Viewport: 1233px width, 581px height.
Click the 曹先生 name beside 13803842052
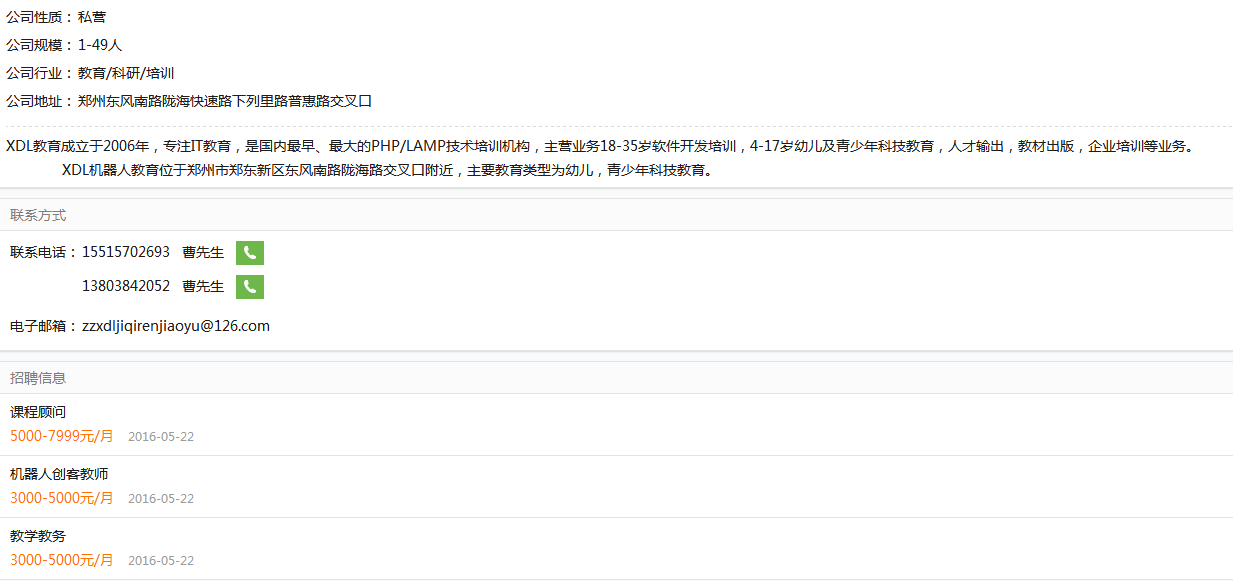[x=203, y=286]
